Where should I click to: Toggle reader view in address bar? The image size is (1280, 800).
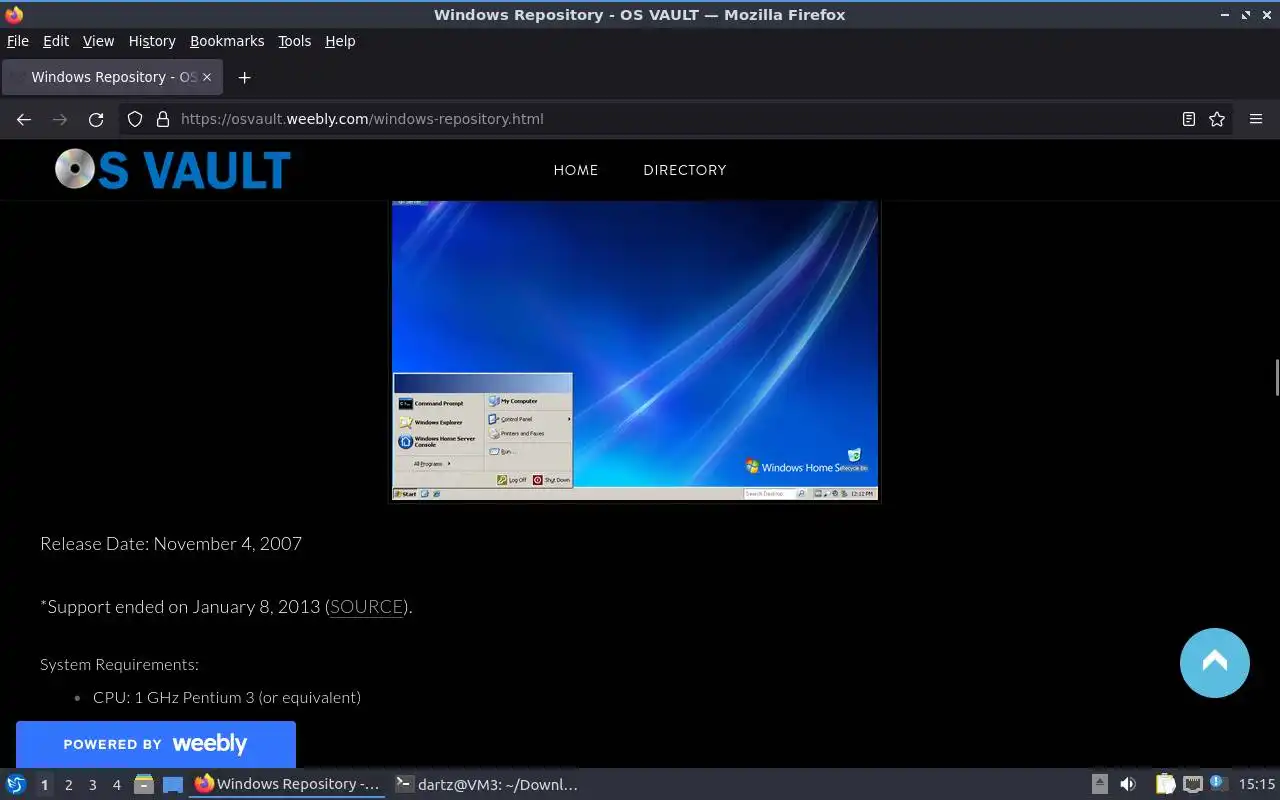click(1189, 119)
